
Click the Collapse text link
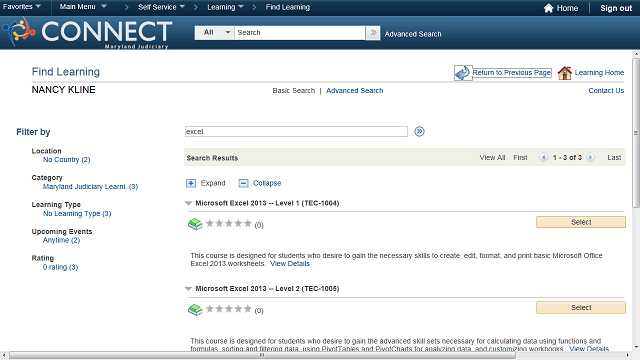pyautogui.click(x=267, y=183)
